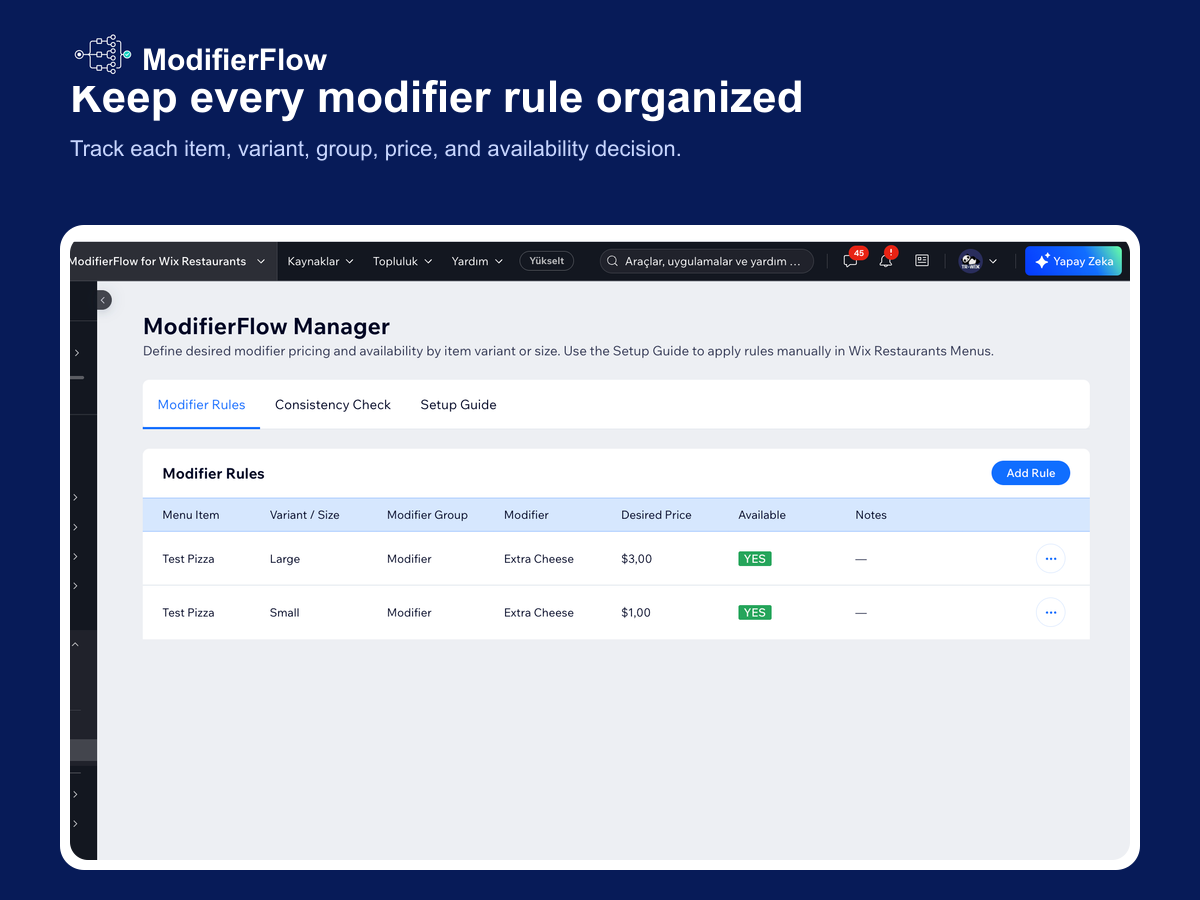
Task: Click the $3,00 price cell
Action: [x=636, y=559]
